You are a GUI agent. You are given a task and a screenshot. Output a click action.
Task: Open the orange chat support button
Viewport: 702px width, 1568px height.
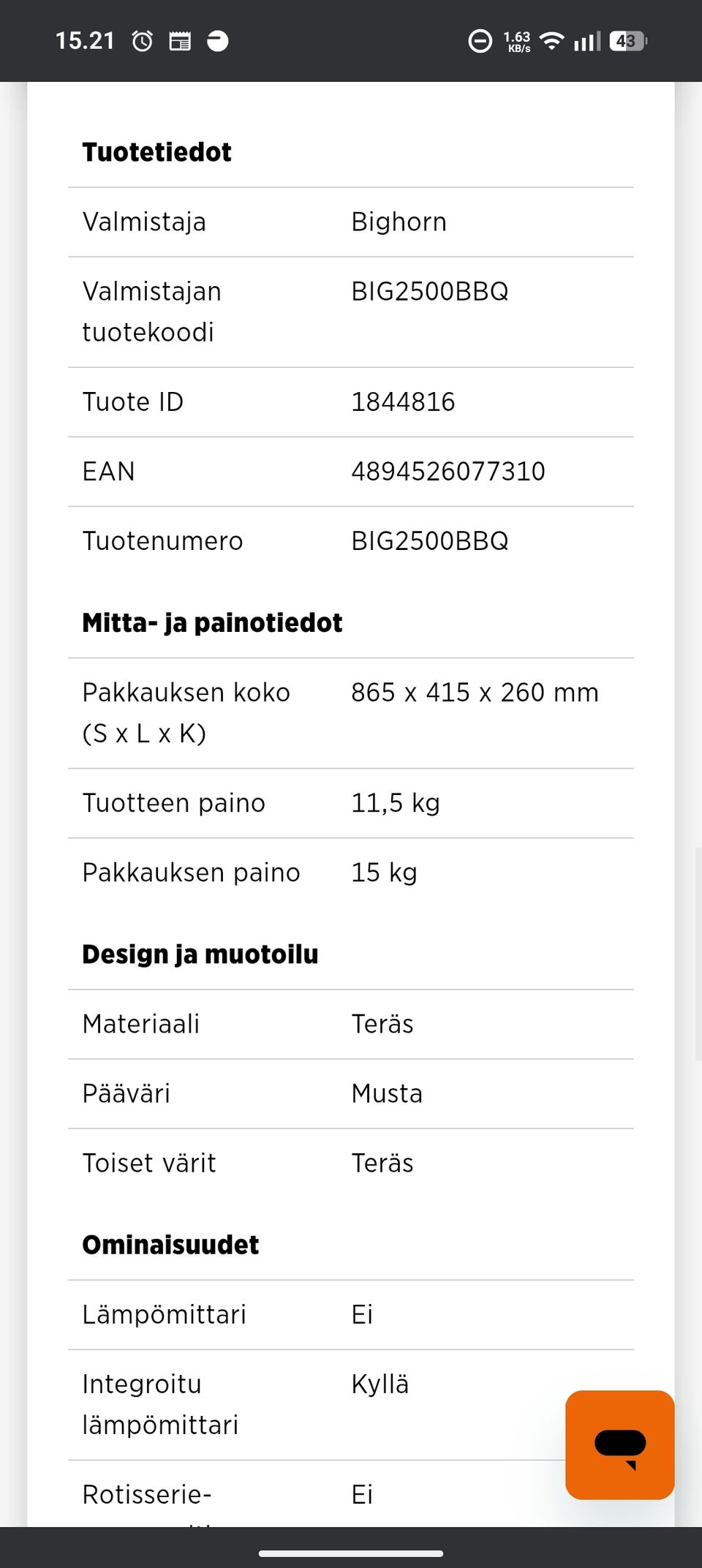619,1444
